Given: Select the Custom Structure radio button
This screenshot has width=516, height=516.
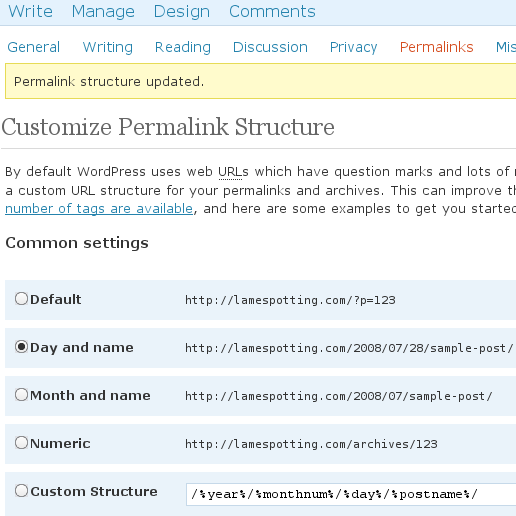Looking at the screenshot, I should click(x=21, y=491).
